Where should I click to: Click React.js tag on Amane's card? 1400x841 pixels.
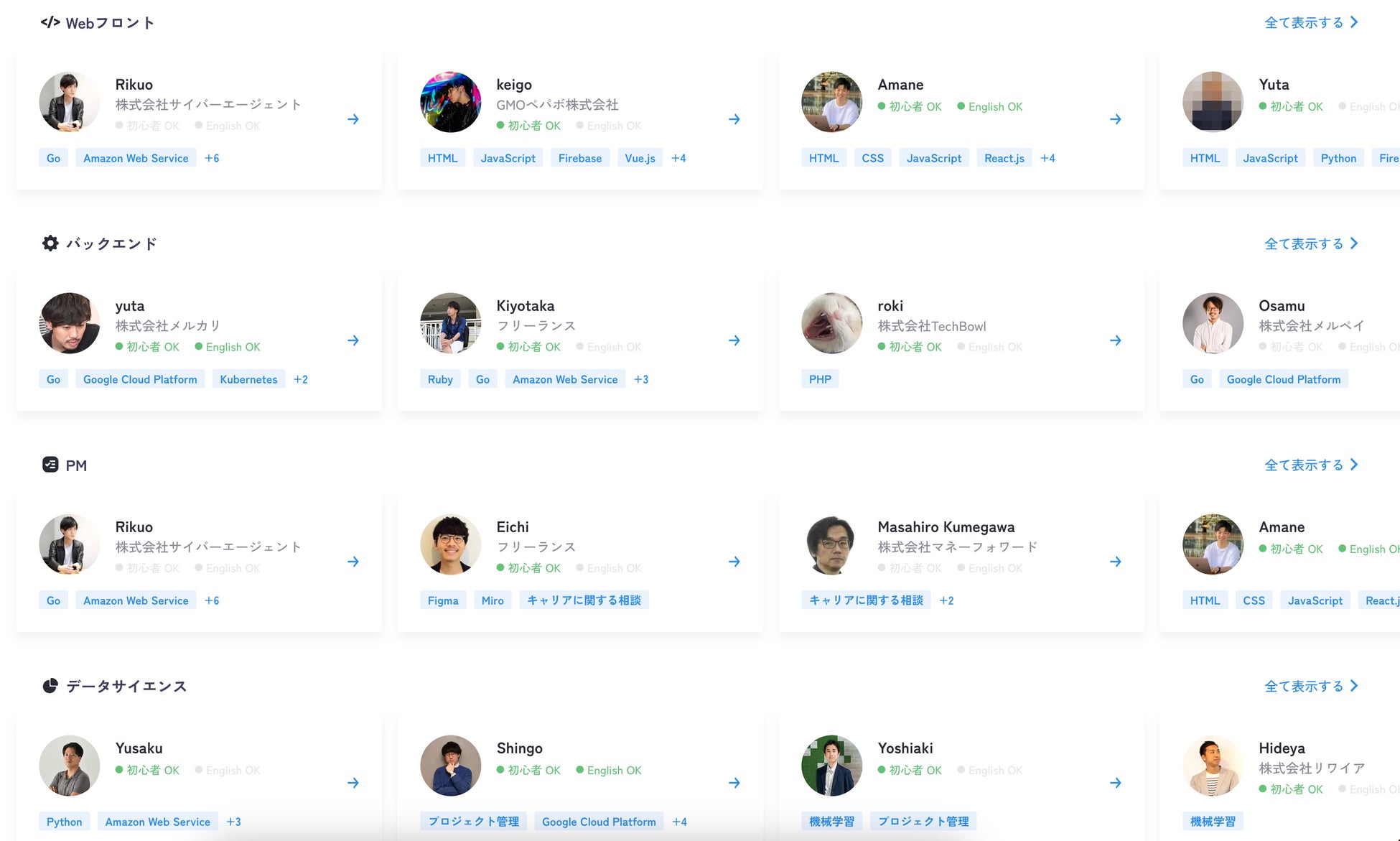pos(1004,158)
